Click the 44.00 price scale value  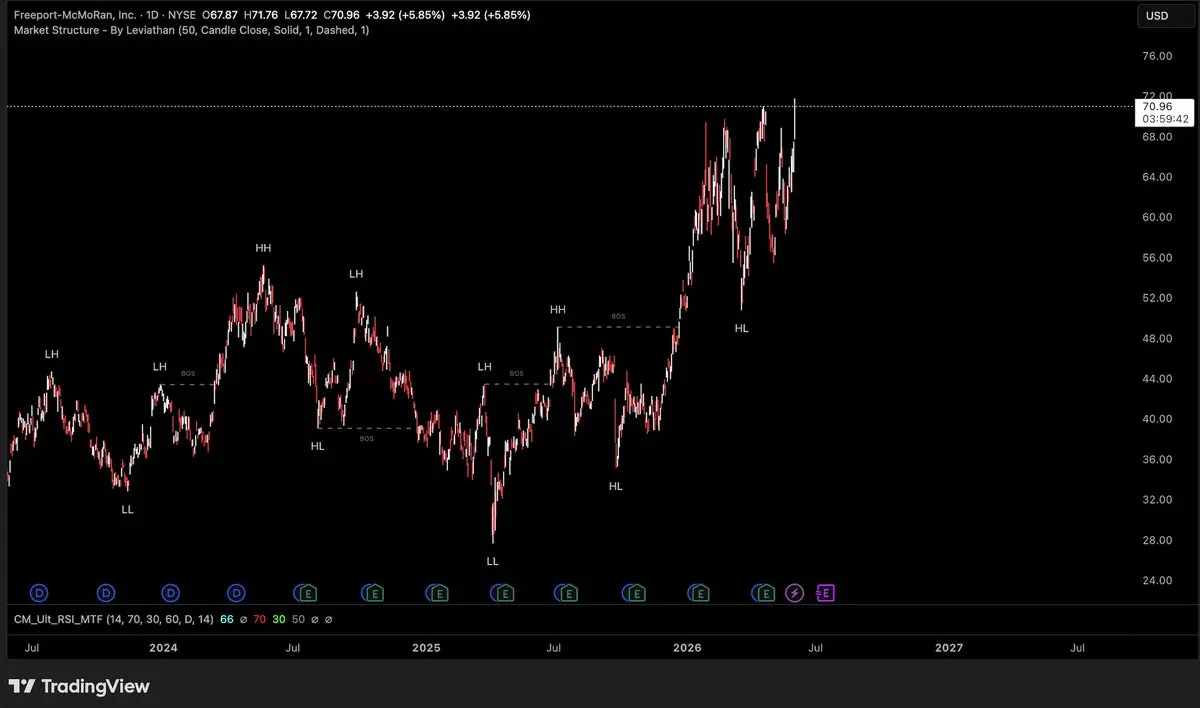[x=1157, y=379]
